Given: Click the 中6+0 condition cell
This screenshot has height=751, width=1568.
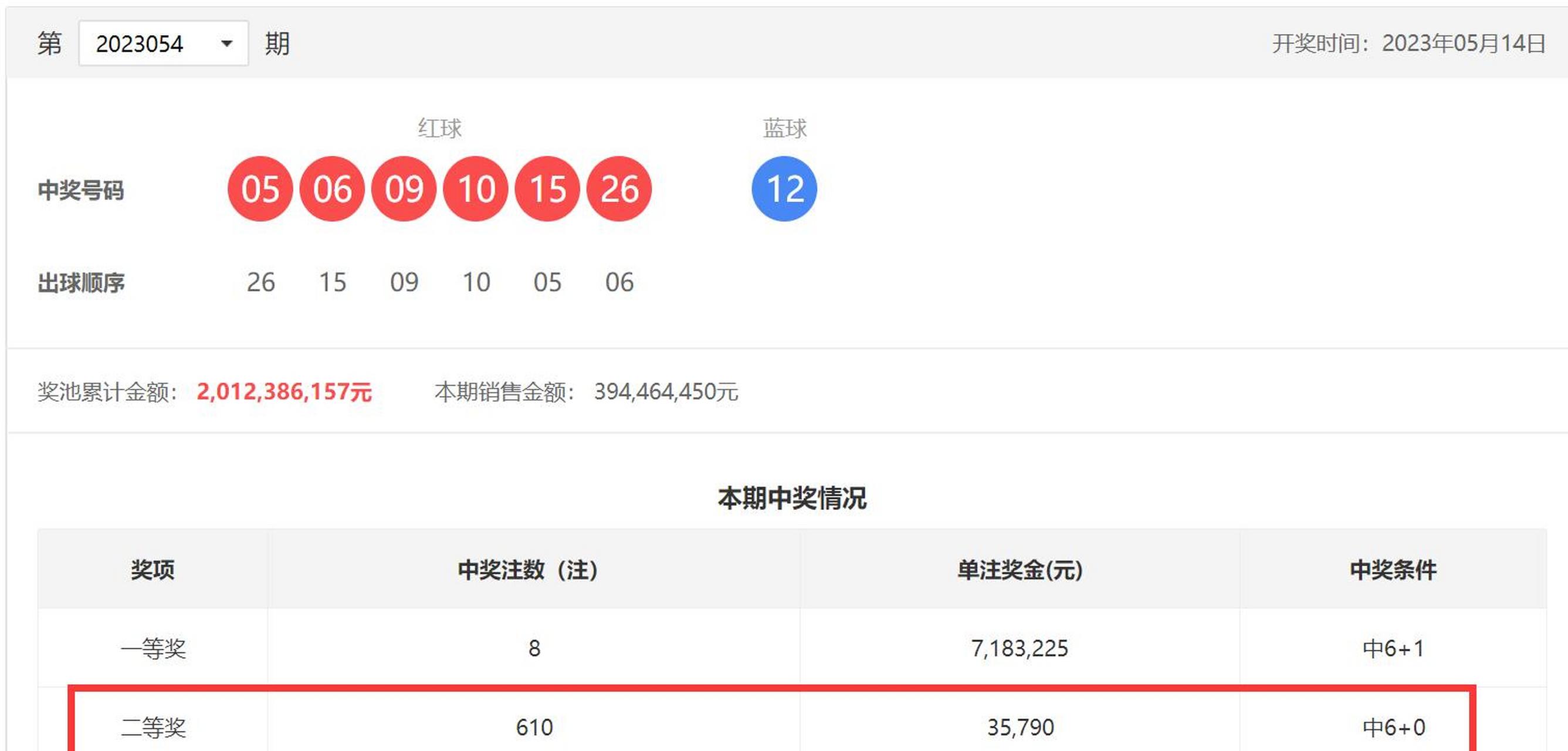Looking at the screenshot, I should pyautogui.click(x=1393, y=728).
